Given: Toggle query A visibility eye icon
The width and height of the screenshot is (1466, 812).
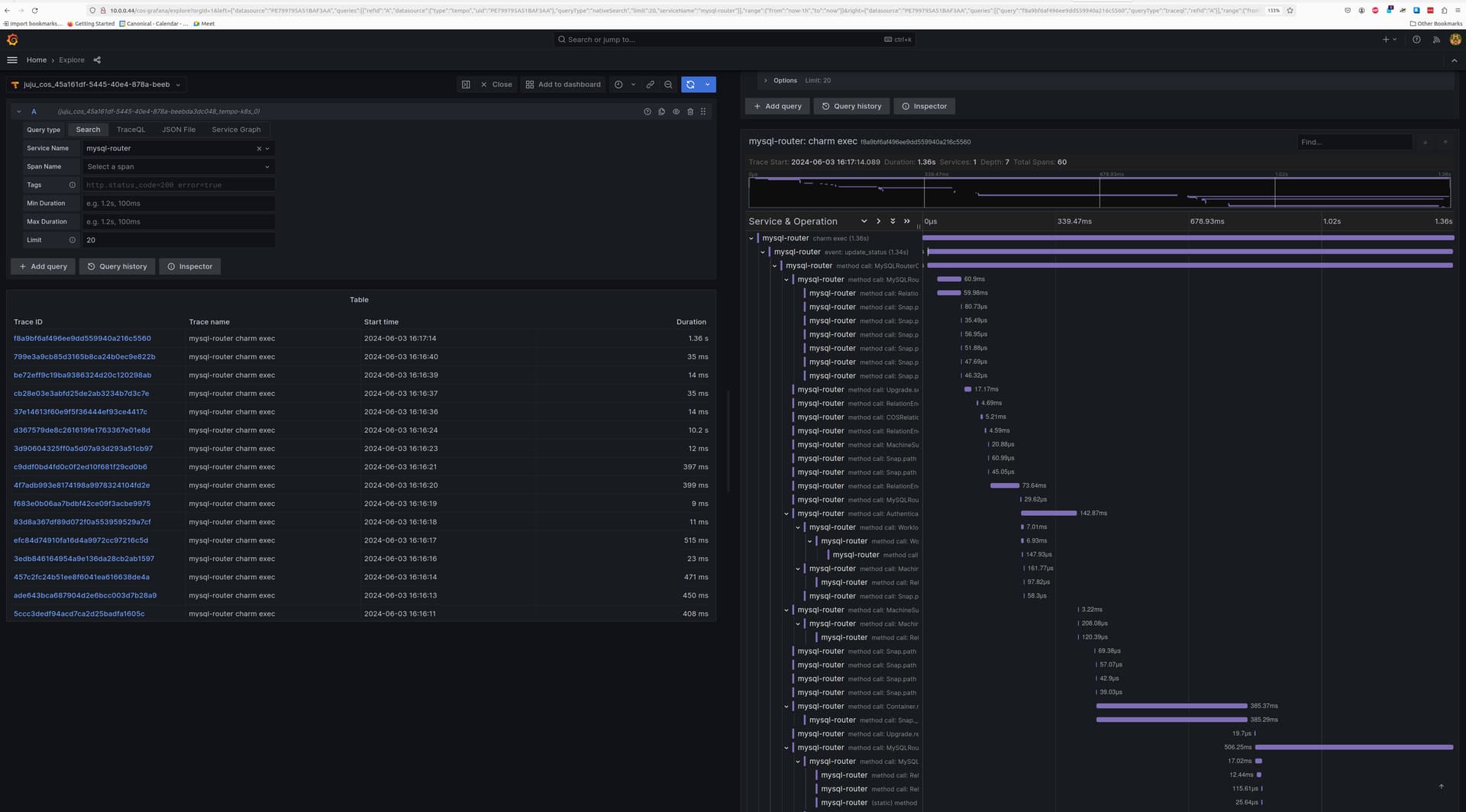Looking at the screenshot, I should [676, 111].
